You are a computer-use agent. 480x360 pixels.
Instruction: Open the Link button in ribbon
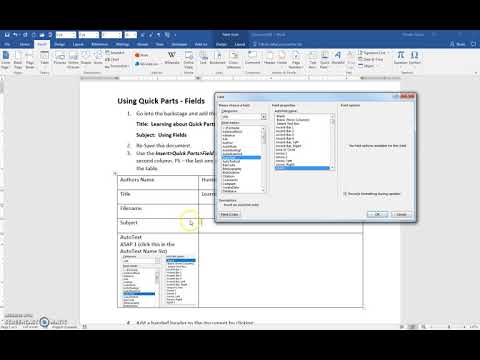[203, 58]
